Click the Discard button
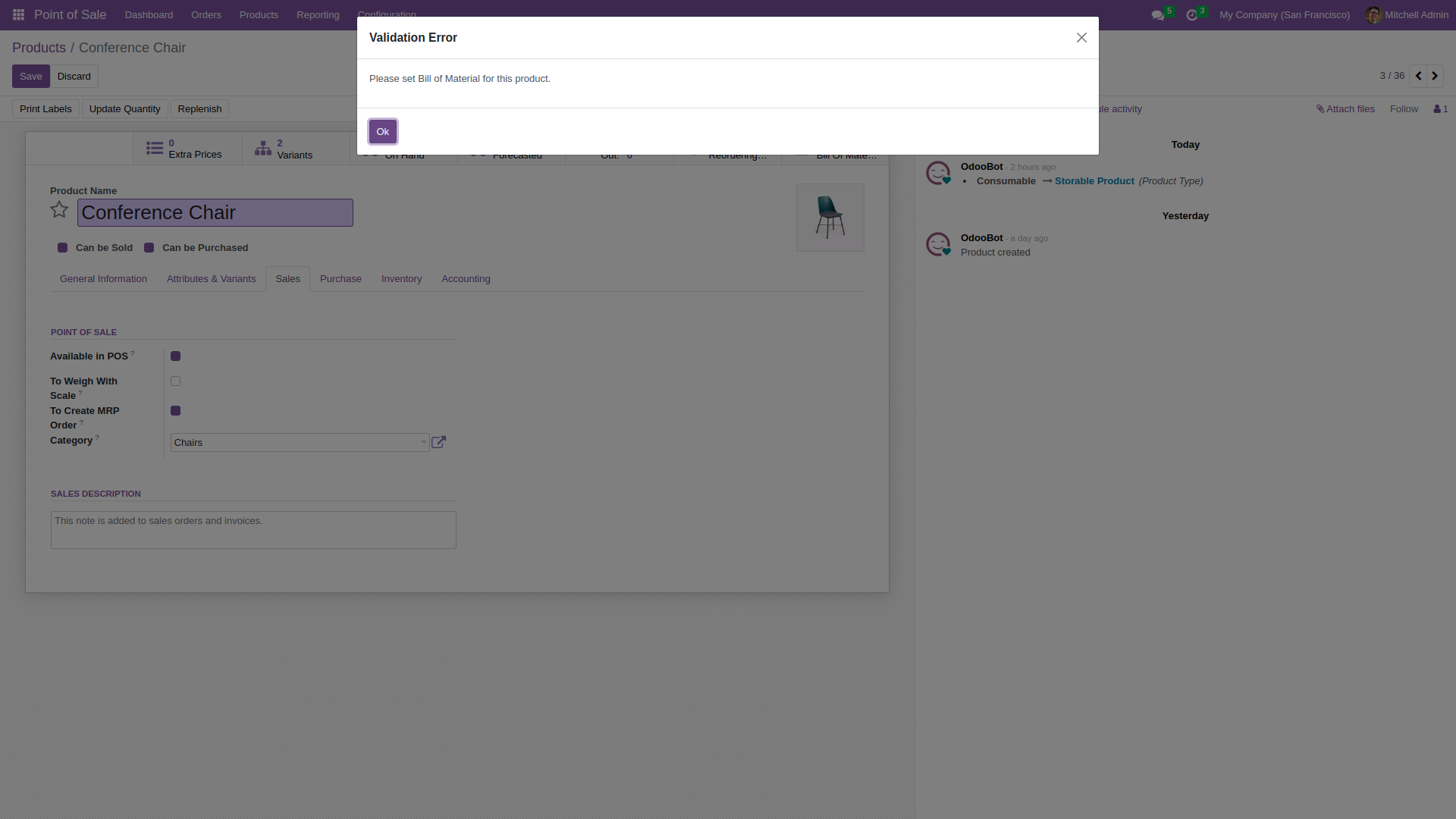 pos(74,77)
